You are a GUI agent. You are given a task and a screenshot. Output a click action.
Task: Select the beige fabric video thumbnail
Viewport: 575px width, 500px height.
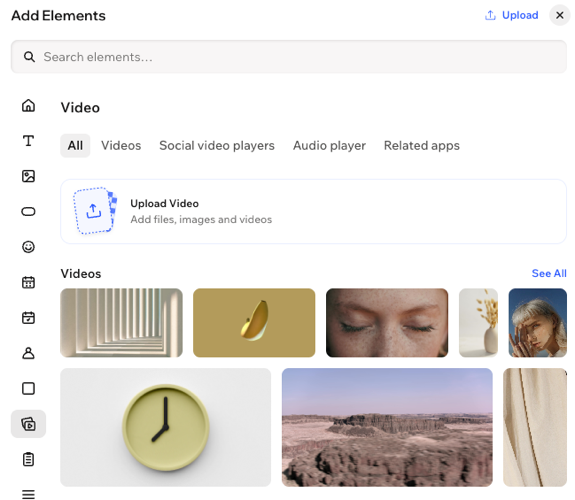(535, 427)
